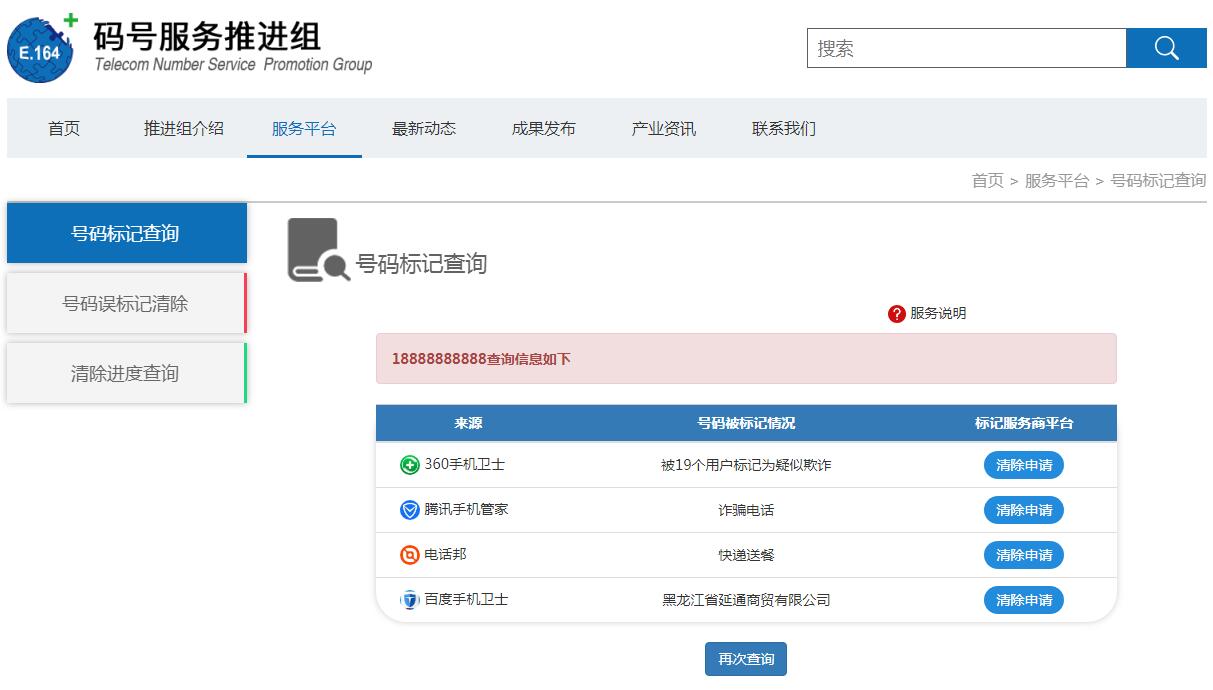This screenshot has height=690, width=1213.
Task: Click the 电话邦 orange icon
Action: pyautogui.click(x=409, y=555)
